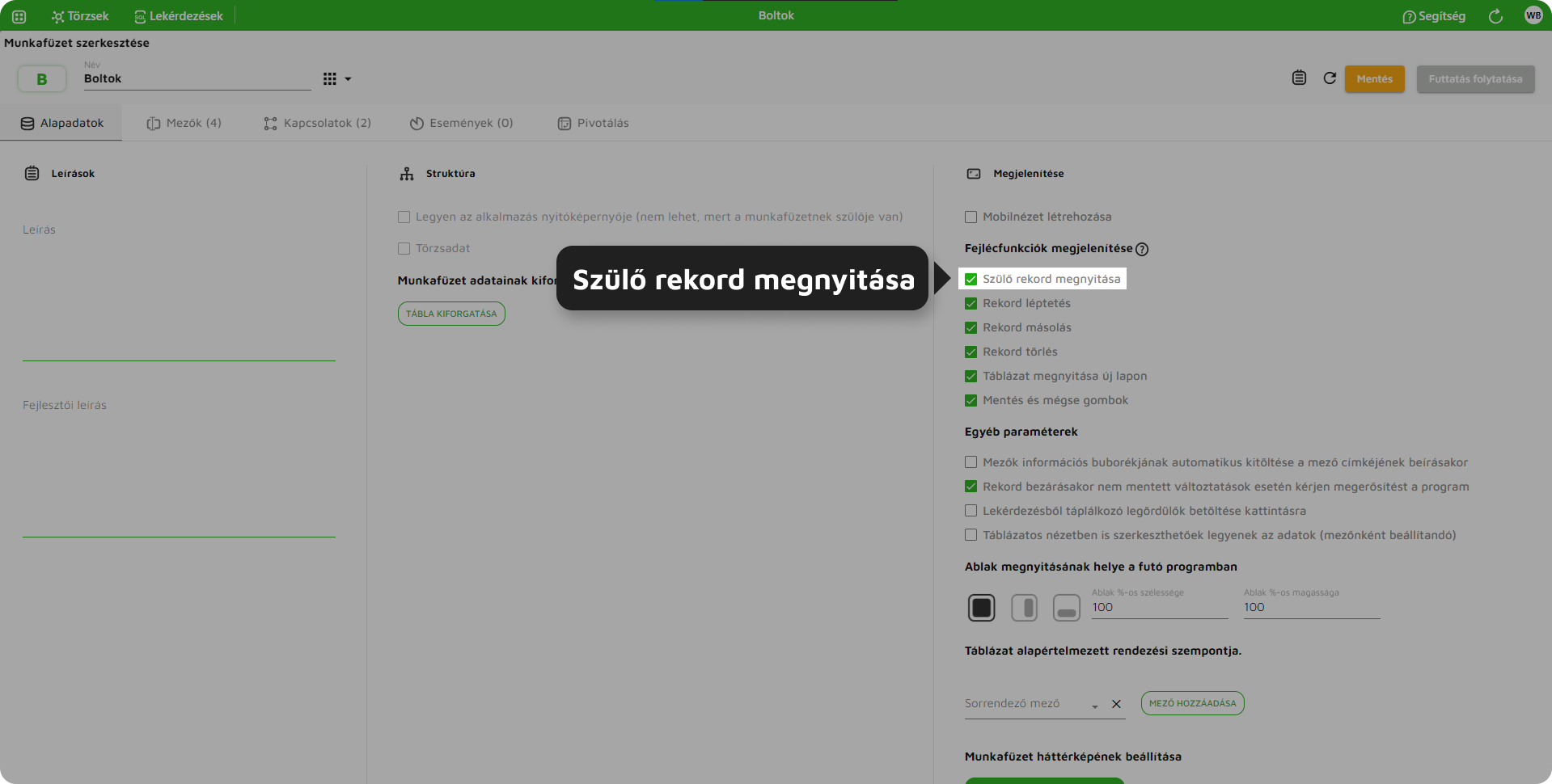Click the reload icon beside Mentés
The width and height of the screenshot is (1552, 784).
click(x=1330, y=78)
